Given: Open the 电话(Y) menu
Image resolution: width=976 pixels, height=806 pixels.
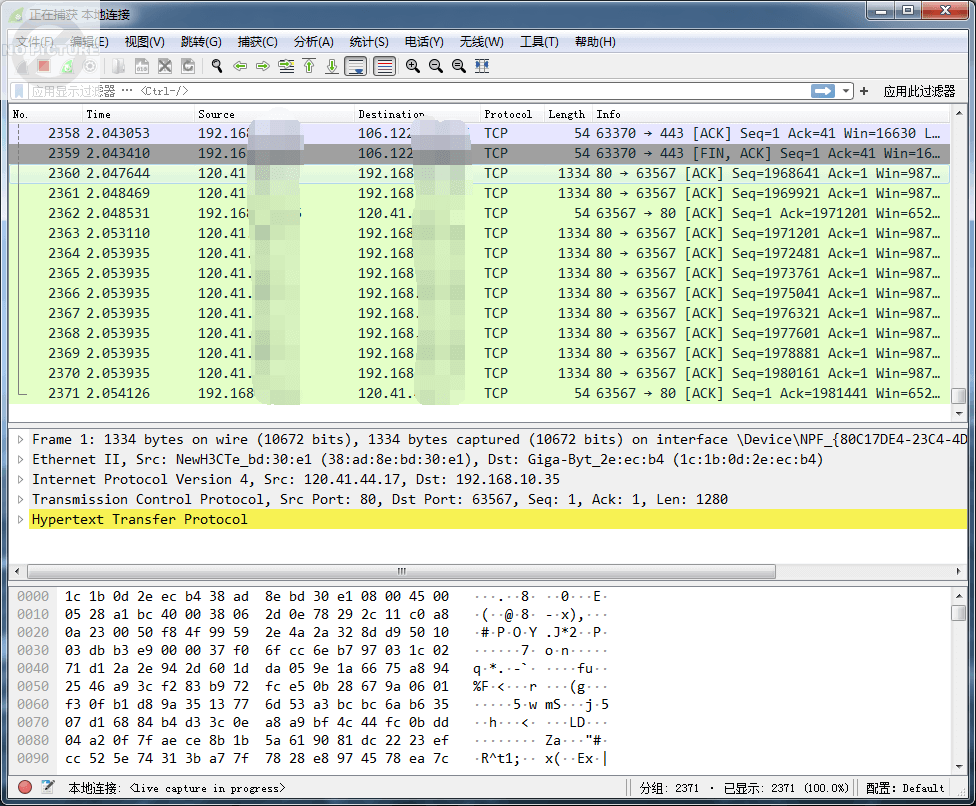Looking at the screenshot, I should [x=424, y=42].
